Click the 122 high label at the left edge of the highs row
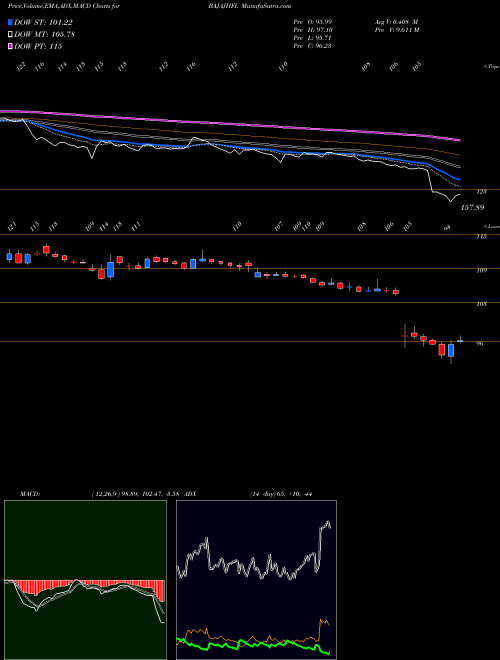The image size is (500, 660). 22,66
